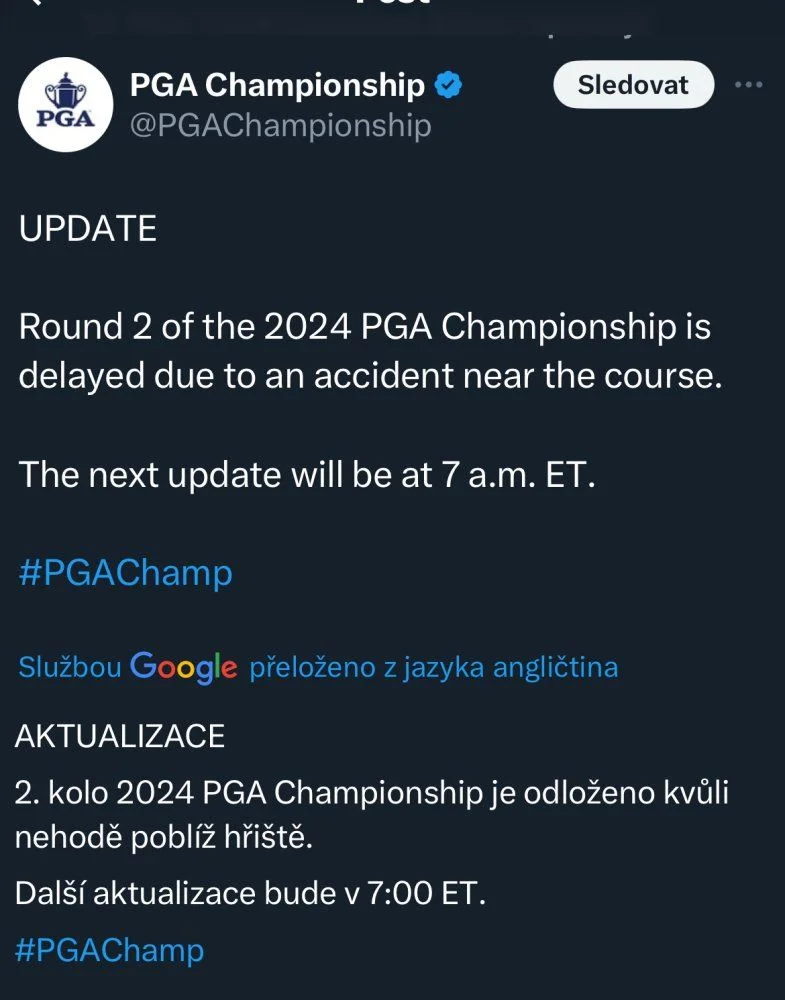Tap the 'nehodě poblíž hřiště' line
This screenshot has height=1000, width=785.
(164, 837)
